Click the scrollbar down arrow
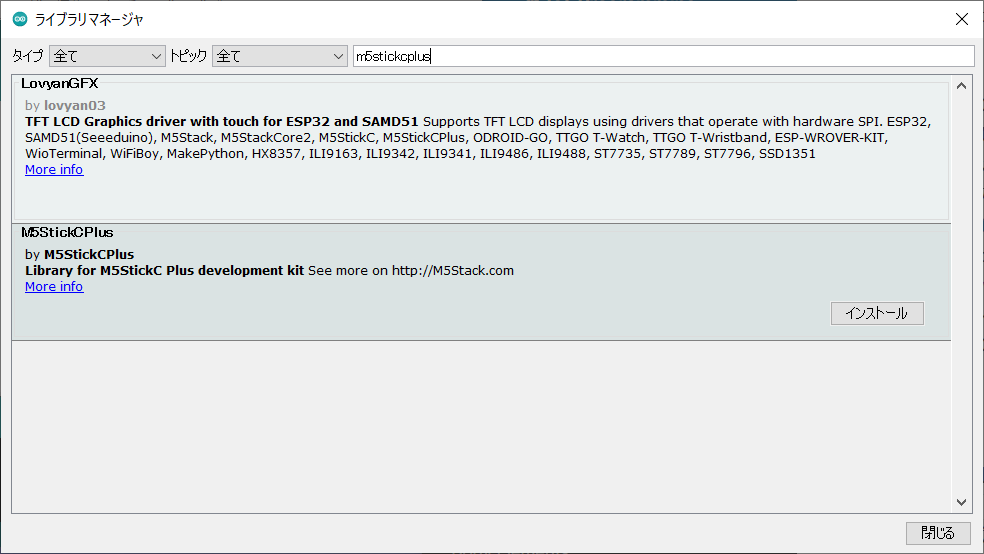 pyautogui.click(x=961, y=502)
